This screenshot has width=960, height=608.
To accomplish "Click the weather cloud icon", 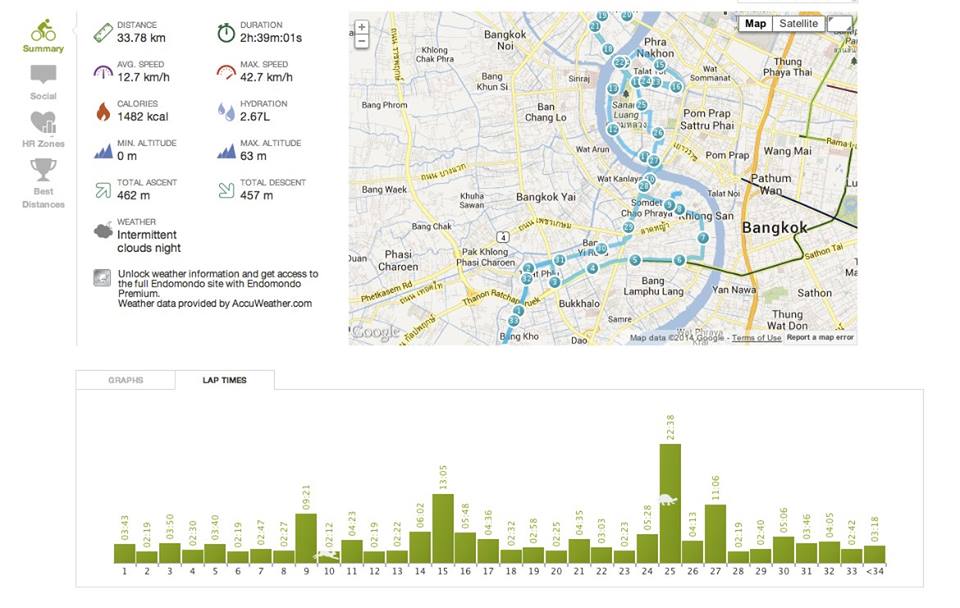I will tap(103, 231).
